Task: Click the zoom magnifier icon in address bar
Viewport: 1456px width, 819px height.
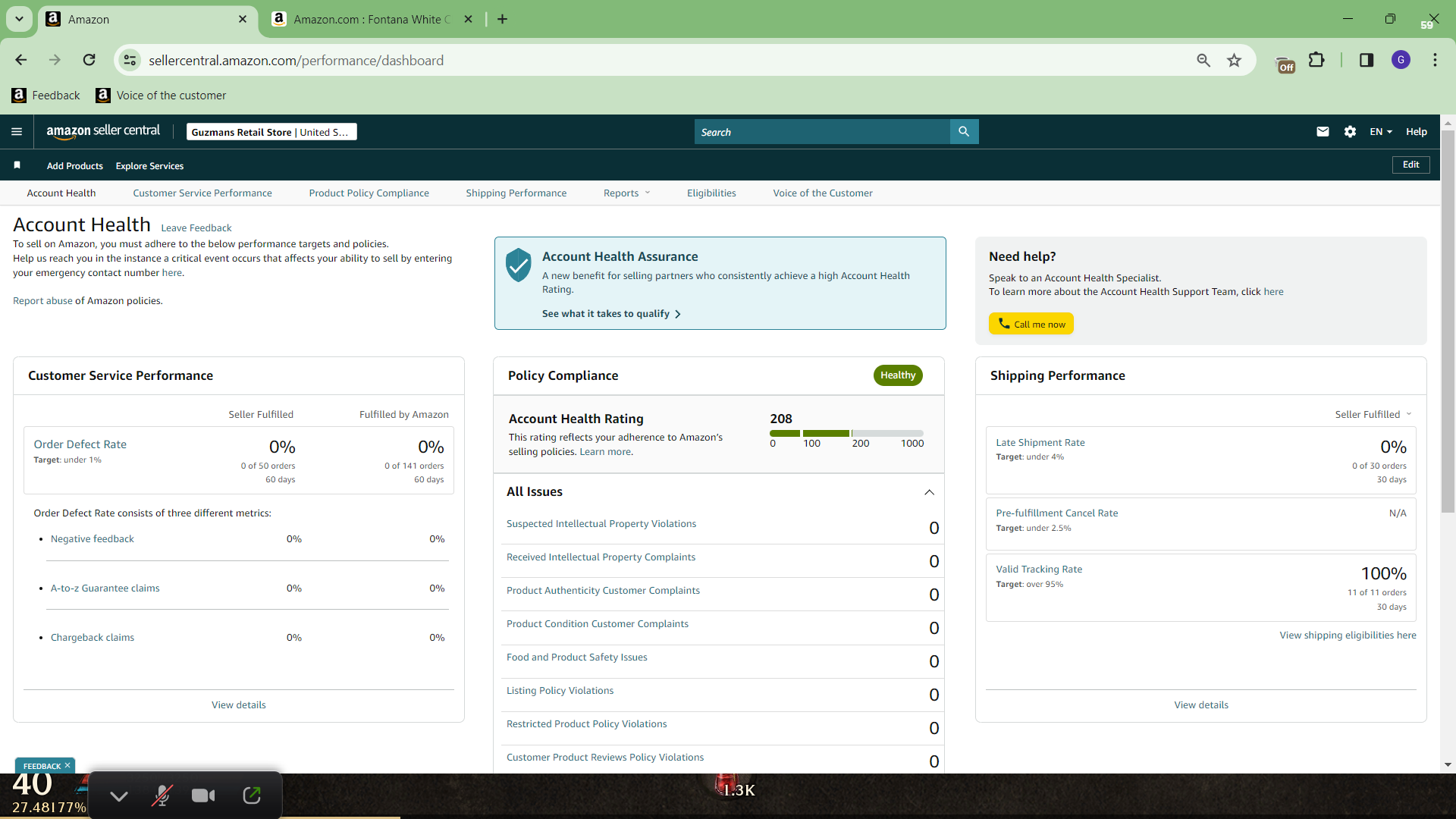Action: coord(1203,60)
